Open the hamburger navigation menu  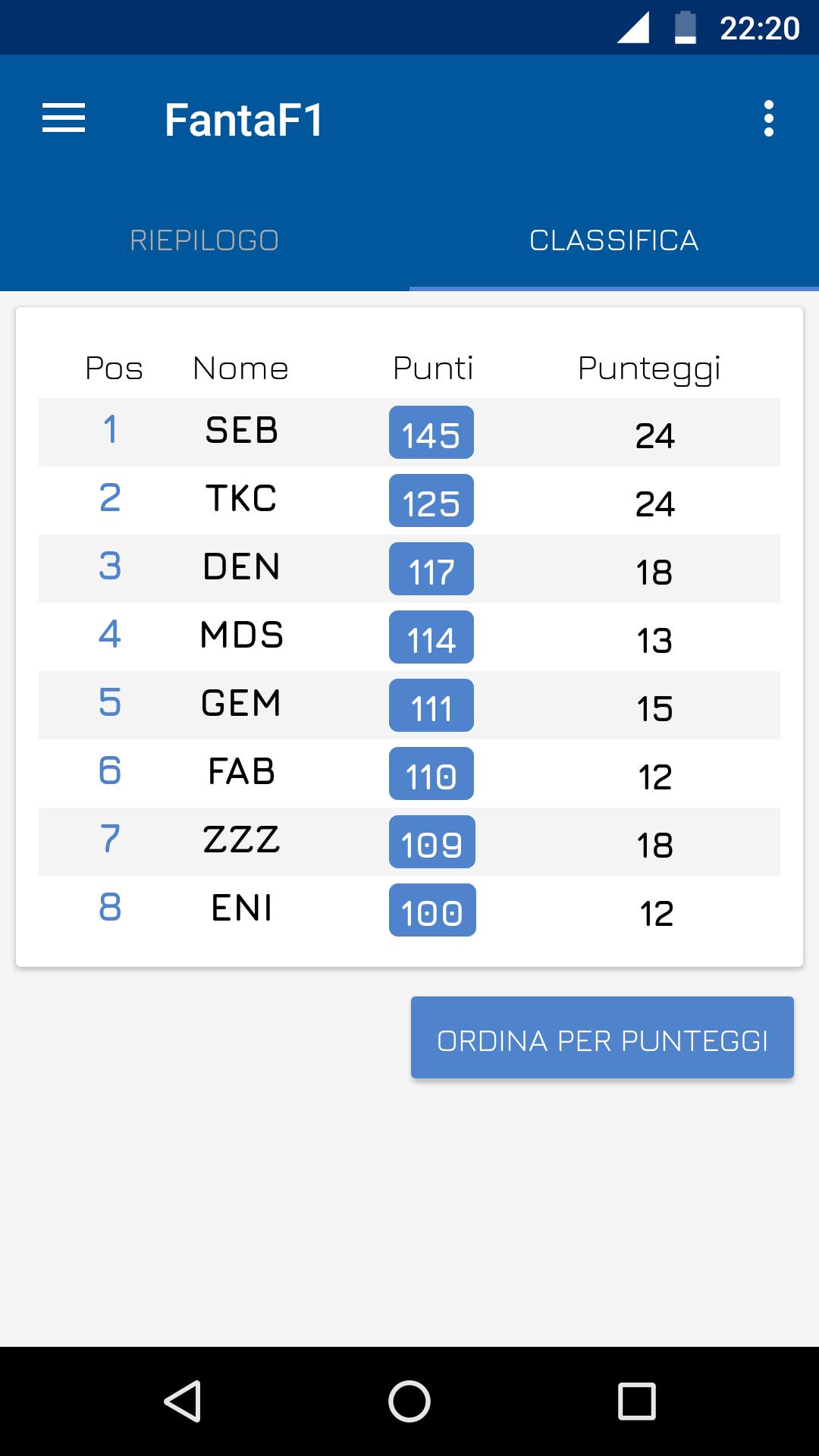click(x=64, y=119)
